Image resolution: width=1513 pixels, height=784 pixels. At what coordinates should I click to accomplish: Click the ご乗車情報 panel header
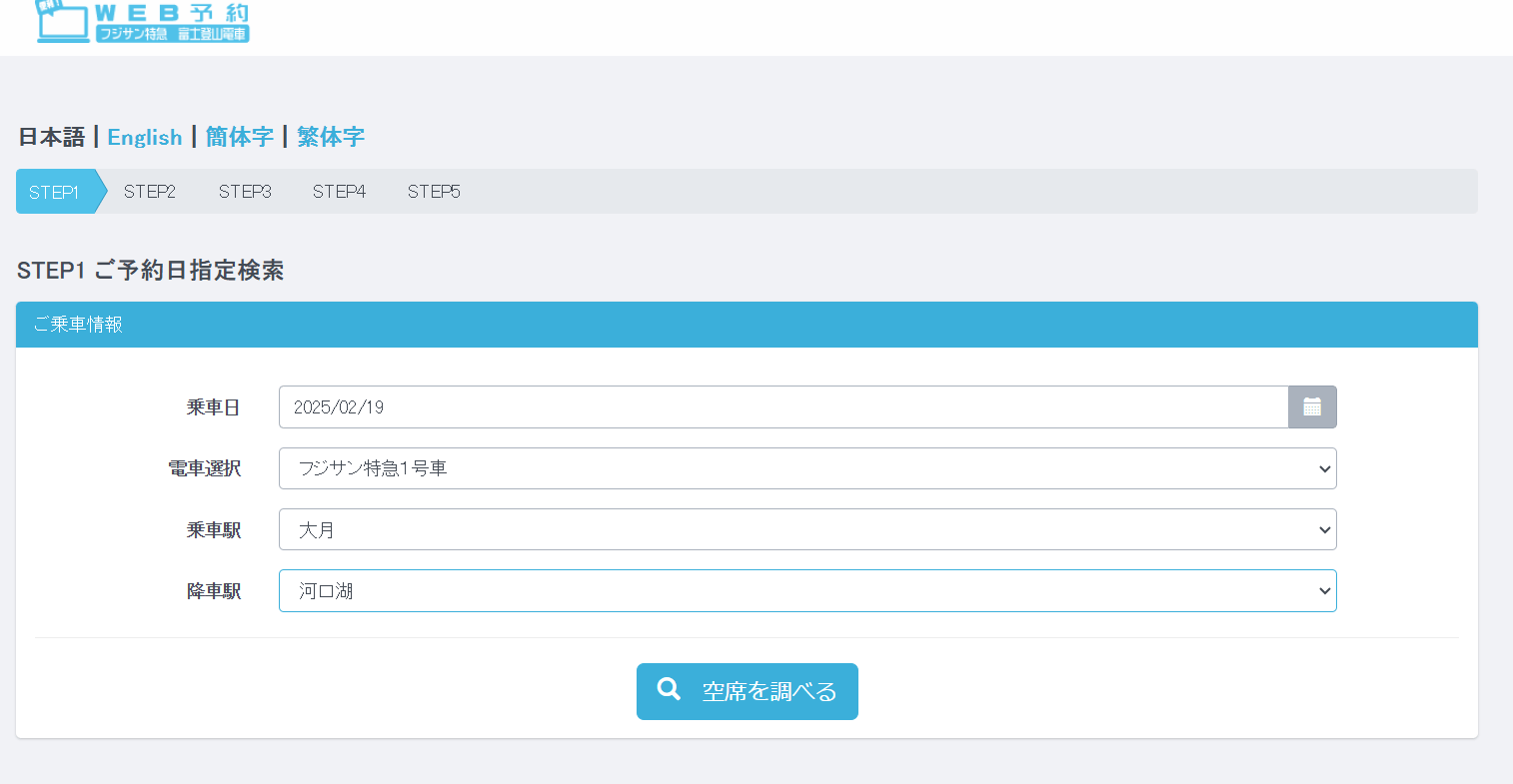pyautogui.click(x=746, y=325)
